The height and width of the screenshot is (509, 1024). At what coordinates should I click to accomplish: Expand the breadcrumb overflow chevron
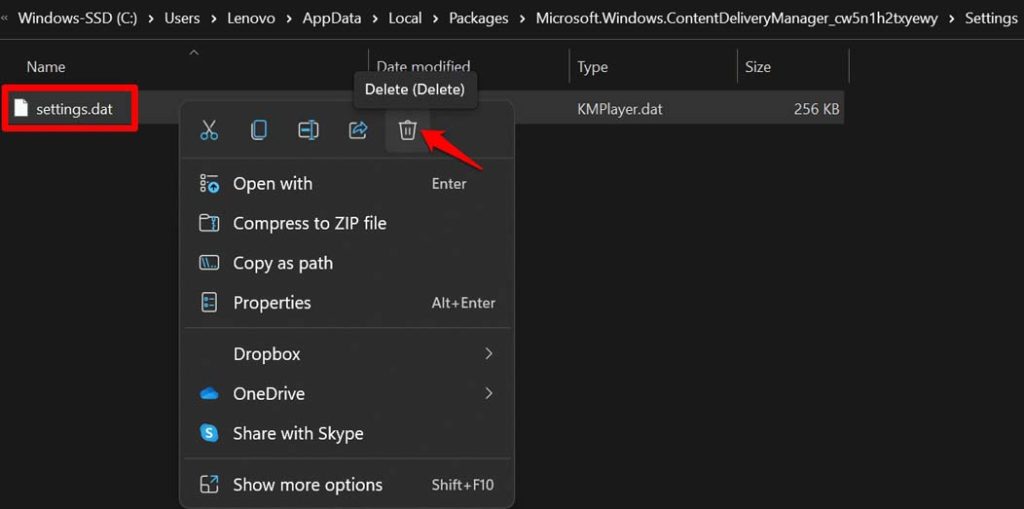pyautogui.click(x=5, y=18)
